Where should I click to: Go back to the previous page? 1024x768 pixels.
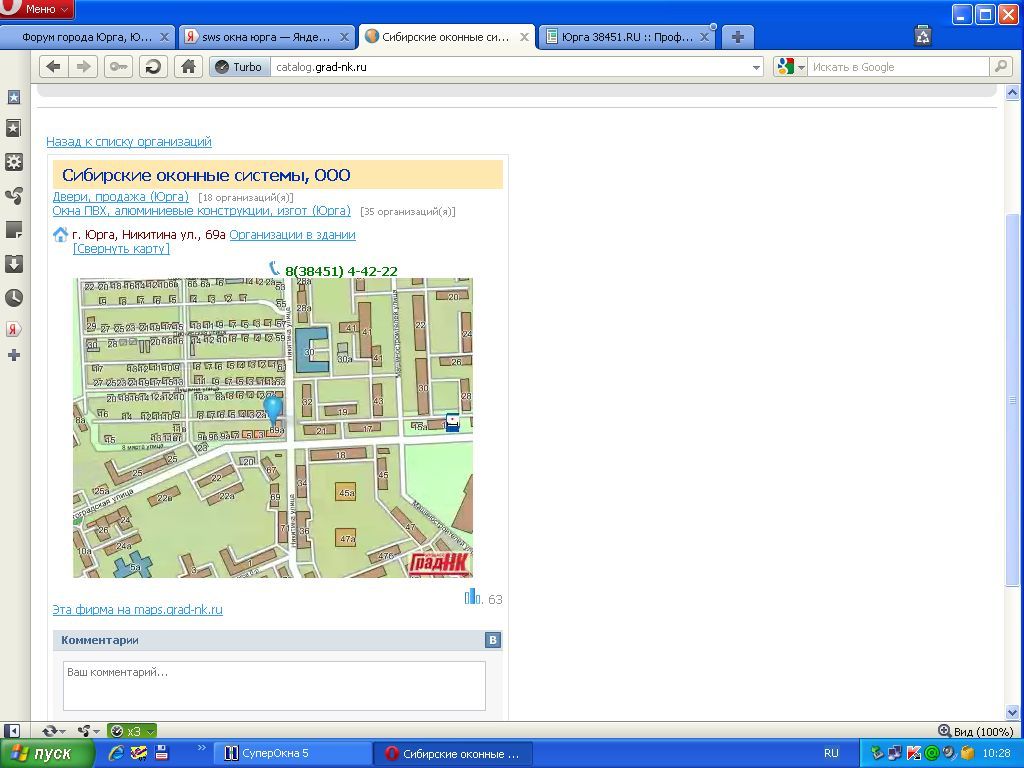pos(53,67)
